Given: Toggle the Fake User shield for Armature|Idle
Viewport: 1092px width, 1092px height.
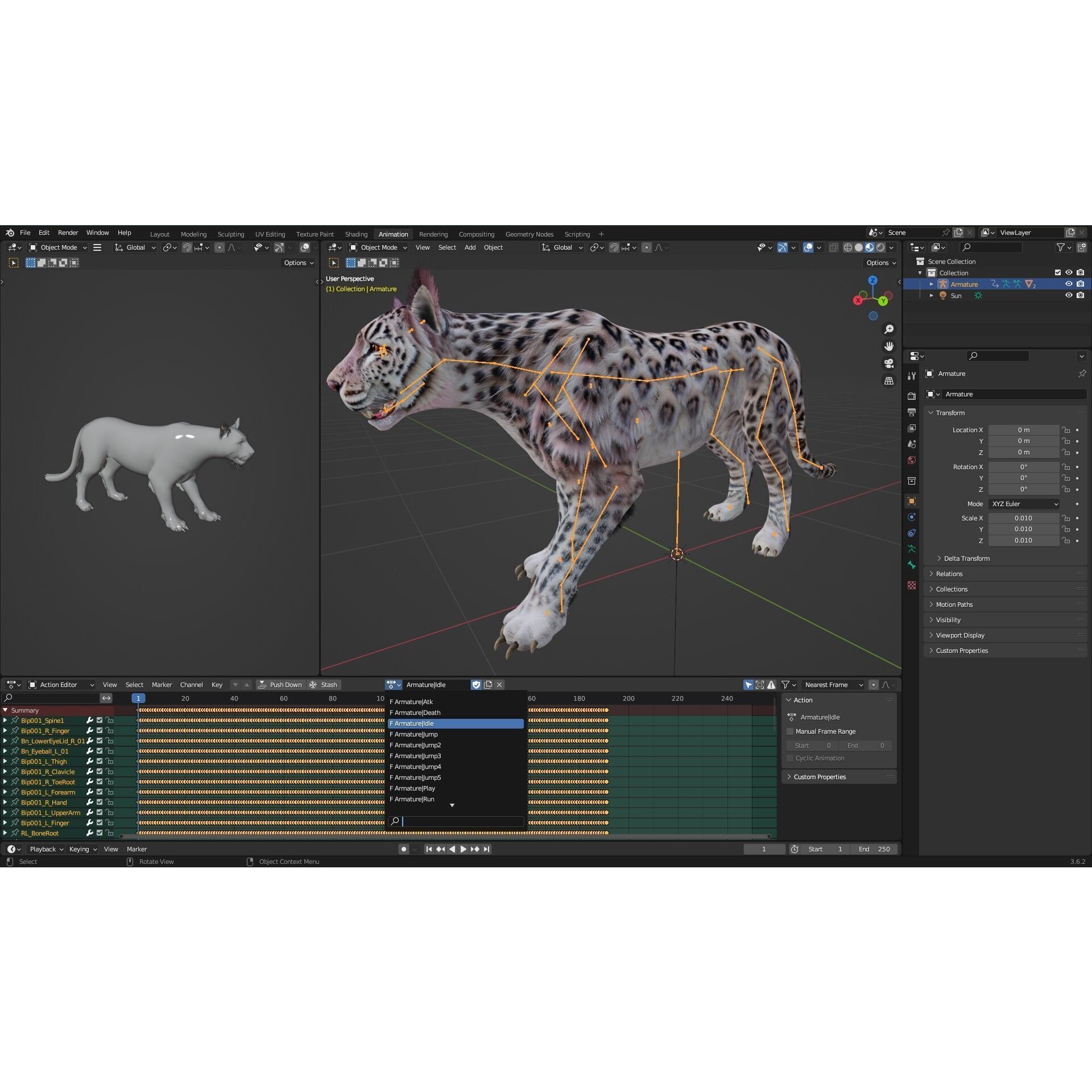Looking at the screenshot, I should pyautogui.click(x=477, y=685).
